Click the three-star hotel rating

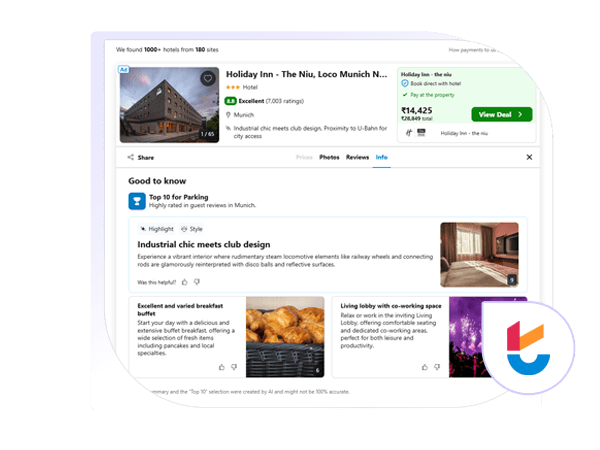(x=233, y=87)
